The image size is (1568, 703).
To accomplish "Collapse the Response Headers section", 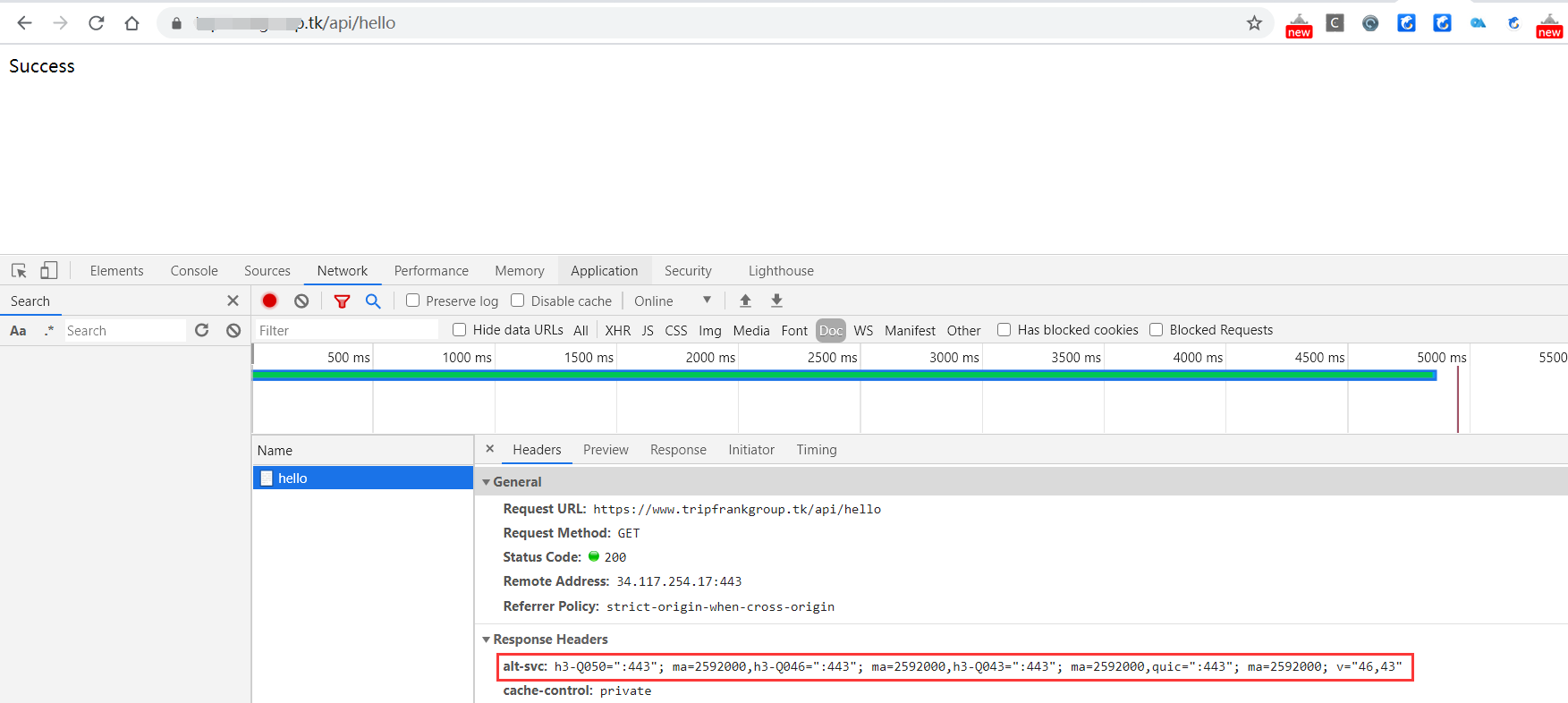I will point(486,639).
